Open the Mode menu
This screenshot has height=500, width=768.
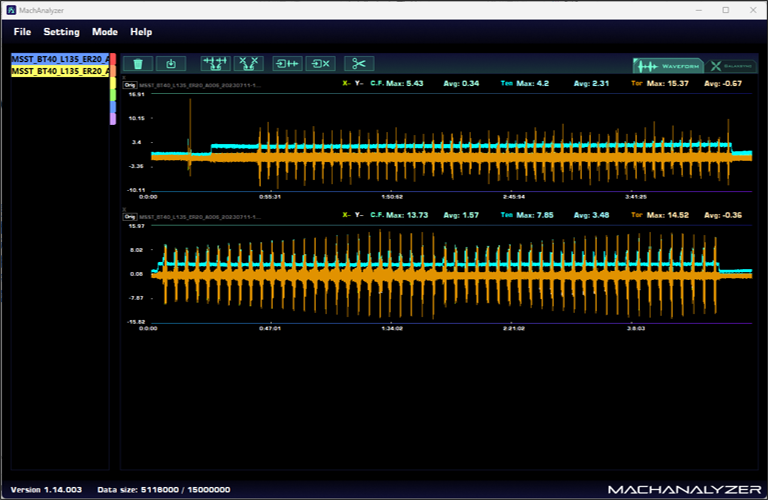click(105, 32)
